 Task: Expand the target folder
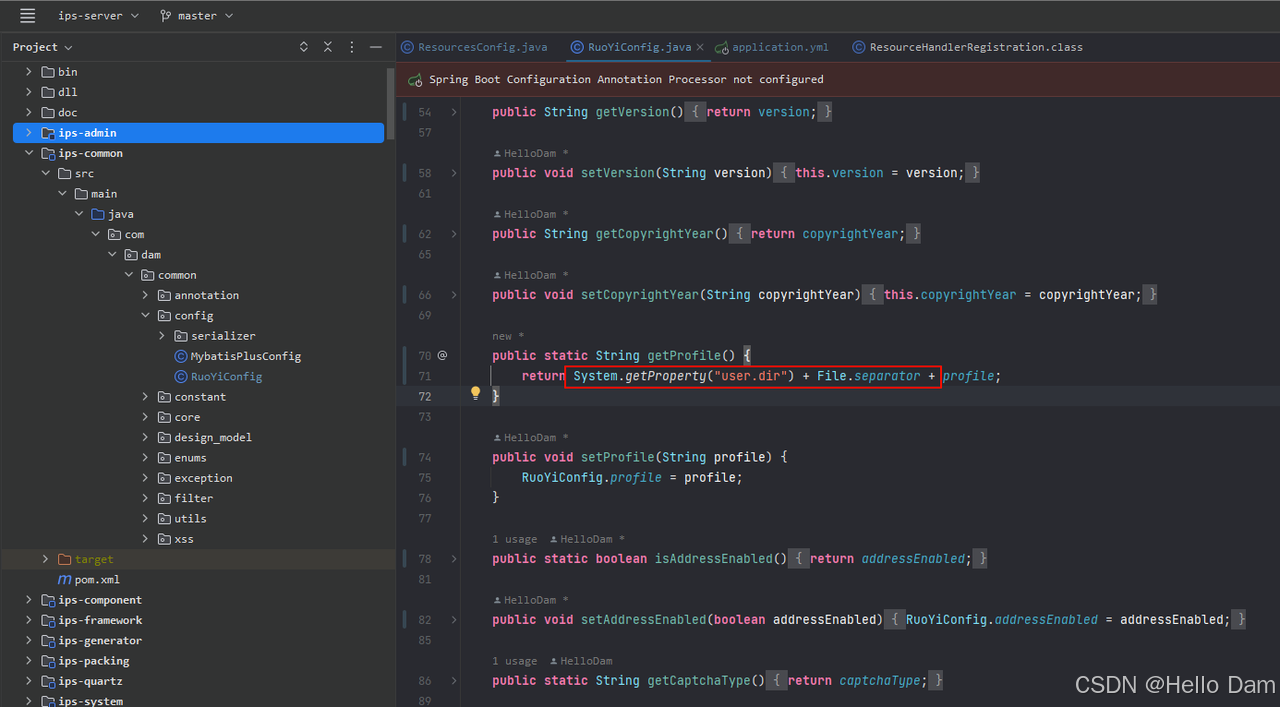point(45,560)
